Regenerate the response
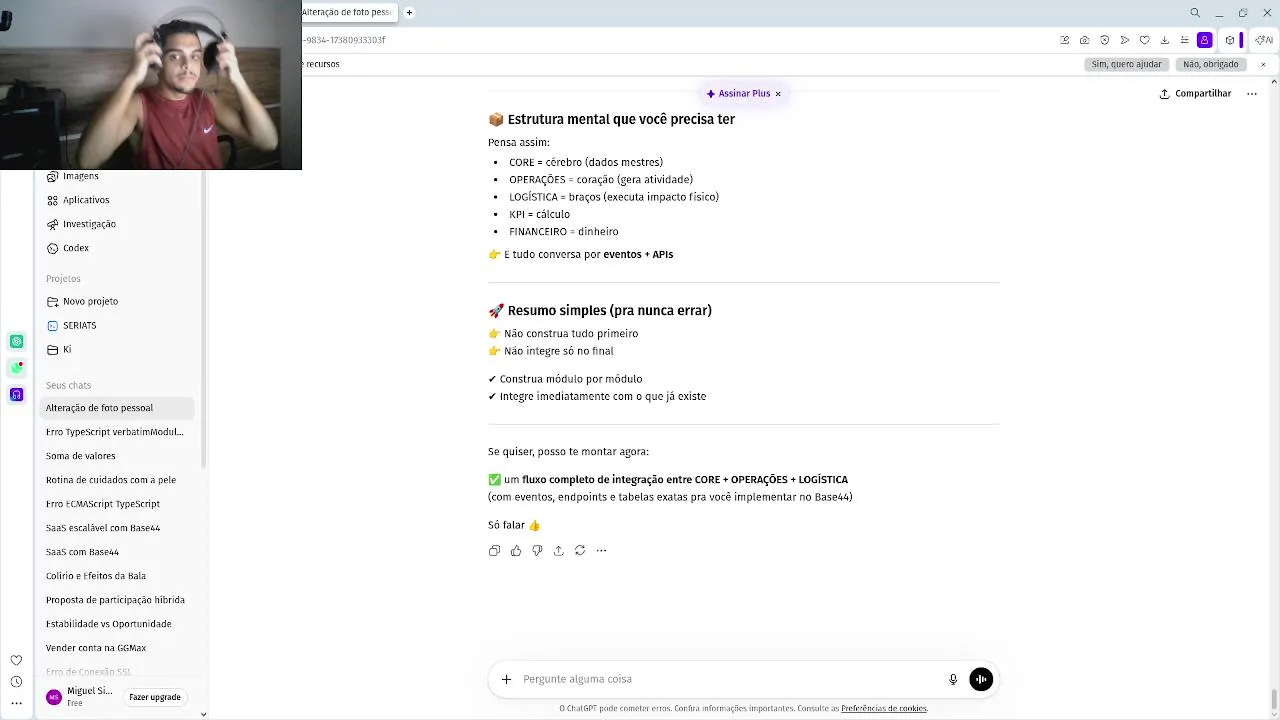1280x720 pixels. point(580,551)
